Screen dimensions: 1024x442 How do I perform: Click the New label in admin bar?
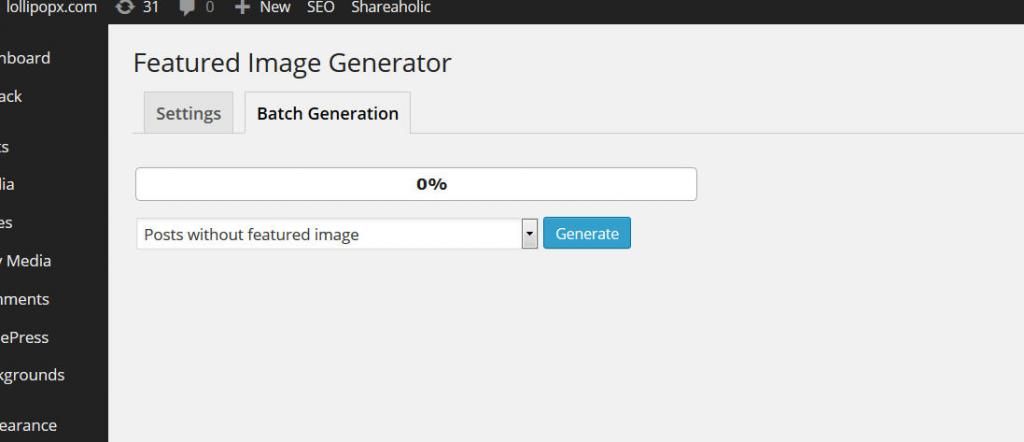click(275, 8)
